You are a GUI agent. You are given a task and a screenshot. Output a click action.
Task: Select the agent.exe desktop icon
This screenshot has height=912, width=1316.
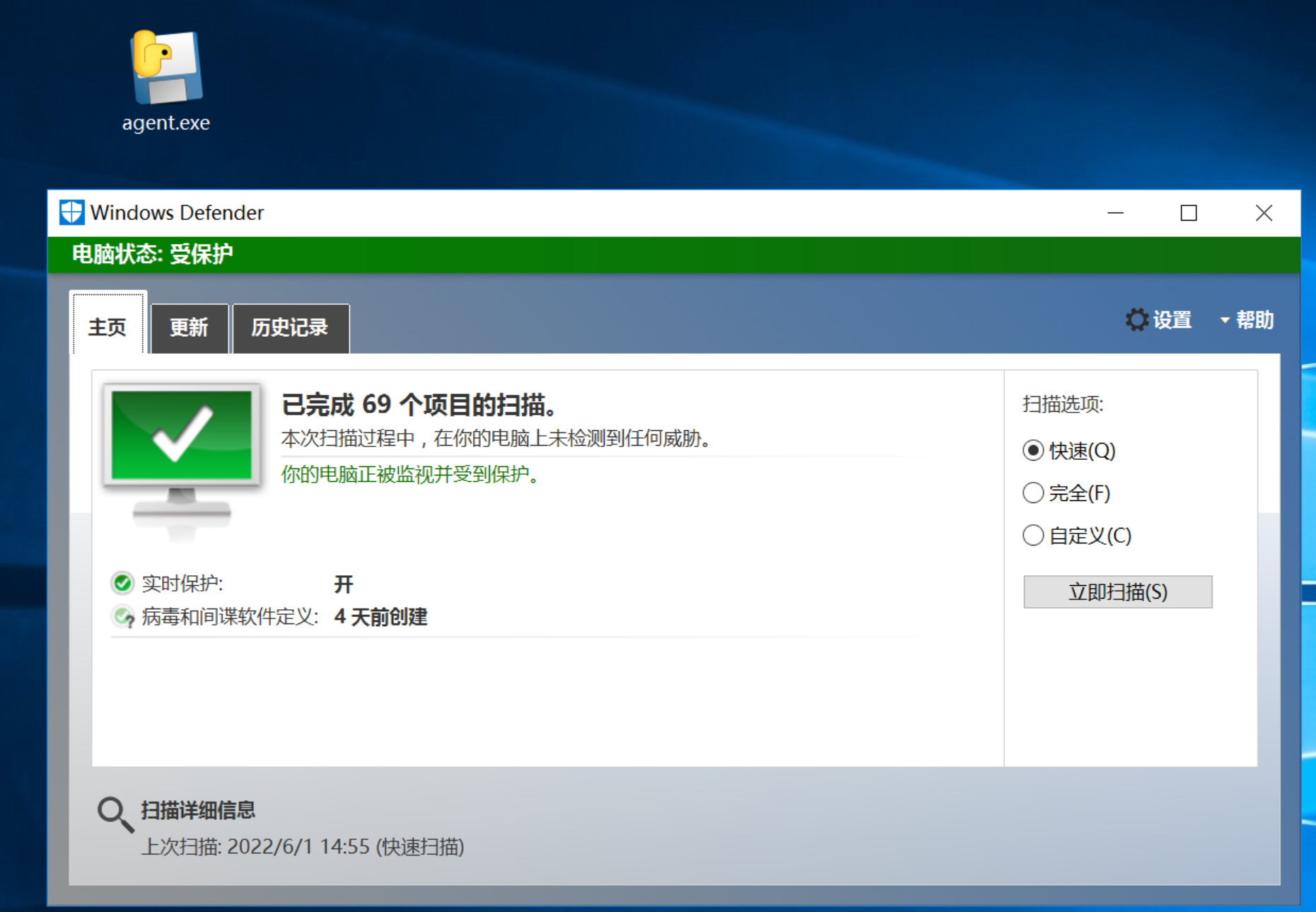167,81
